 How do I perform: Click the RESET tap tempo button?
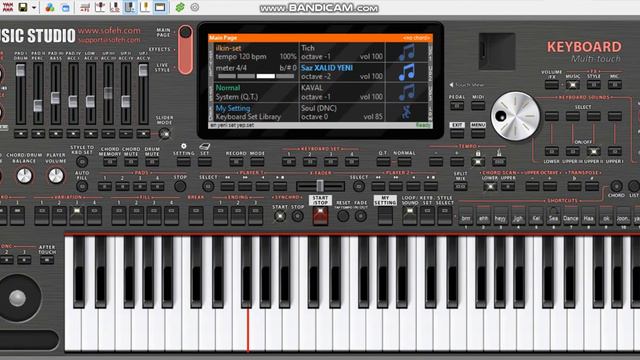click(343, 216)
